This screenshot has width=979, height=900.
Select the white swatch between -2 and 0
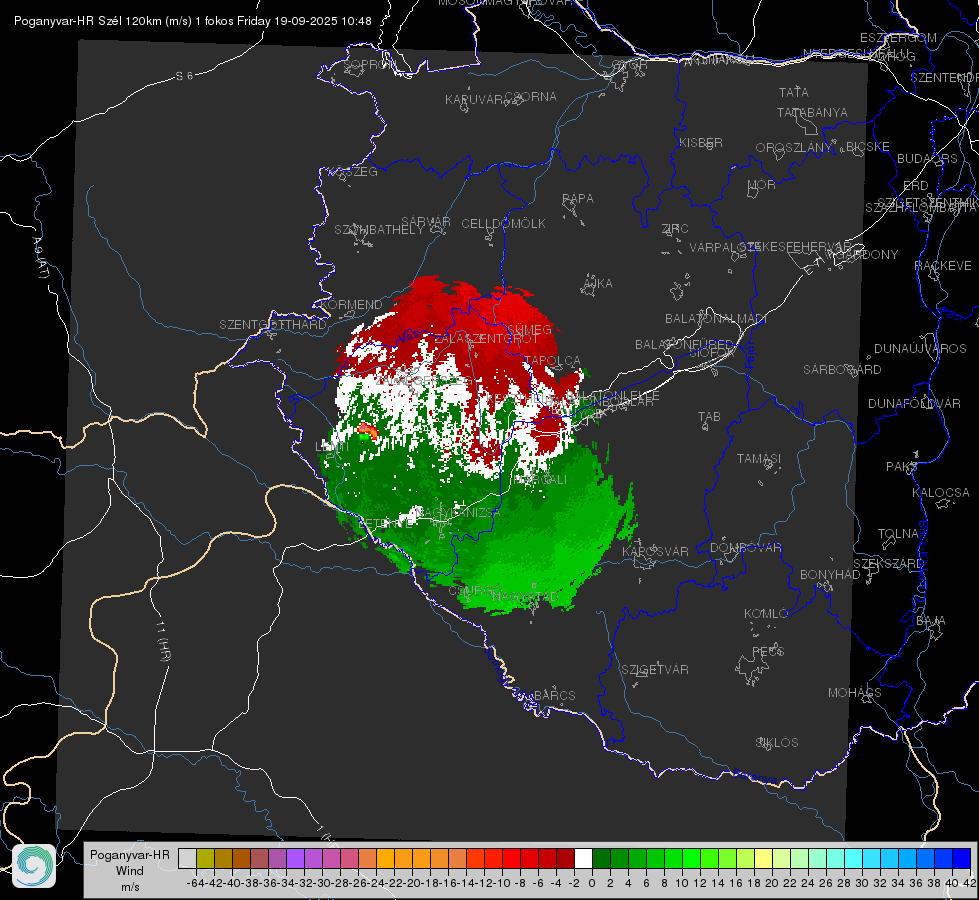[x=583, y=858]
